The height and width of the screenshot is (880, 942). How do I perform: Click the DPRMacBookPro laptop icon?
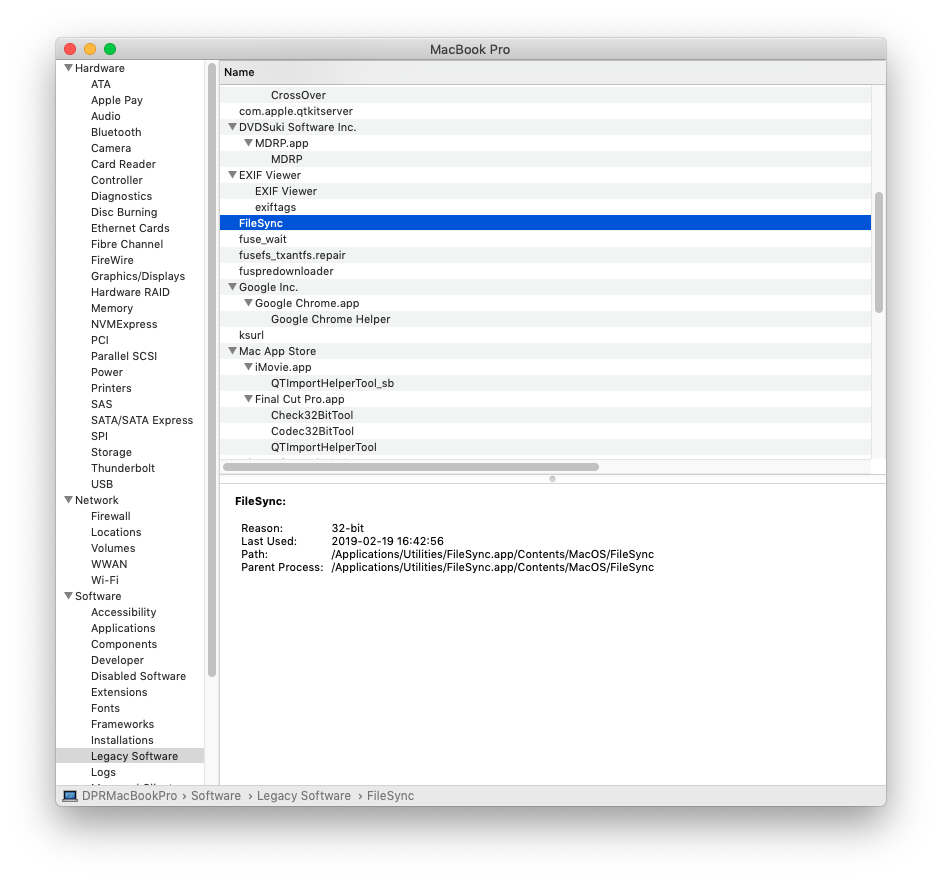(70, 796)
